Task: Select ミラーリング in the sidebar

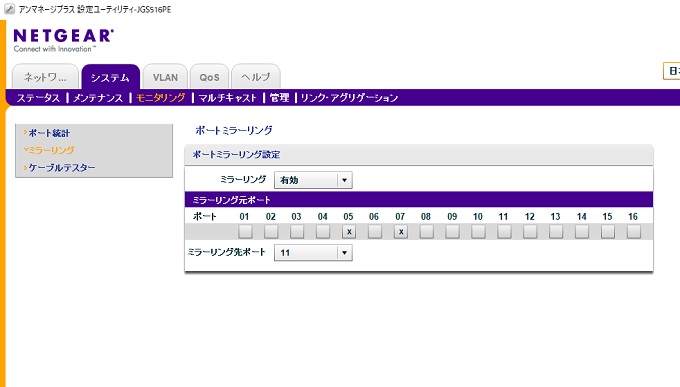Action: 51,150
